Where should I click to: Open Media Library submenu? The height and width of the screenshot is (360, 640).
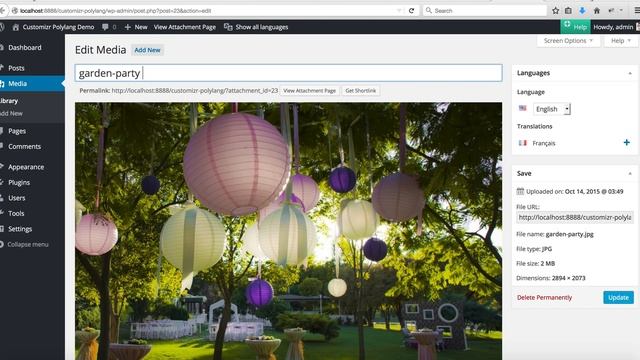[9, 101]
